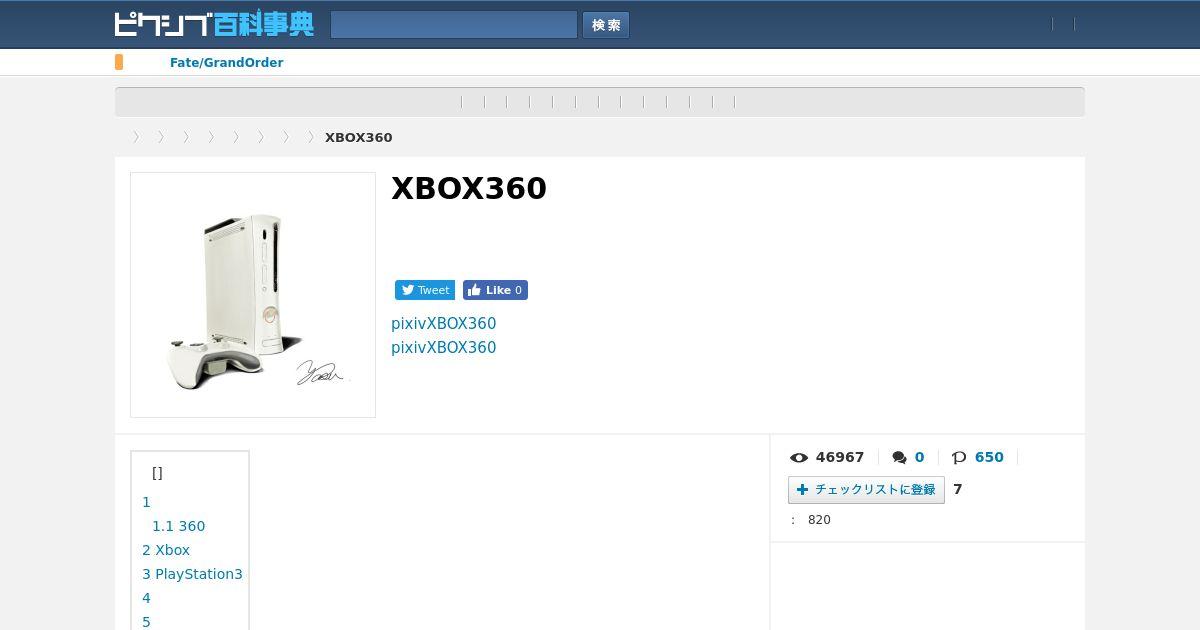Click the comment bubble icon

tap(900, 457)
